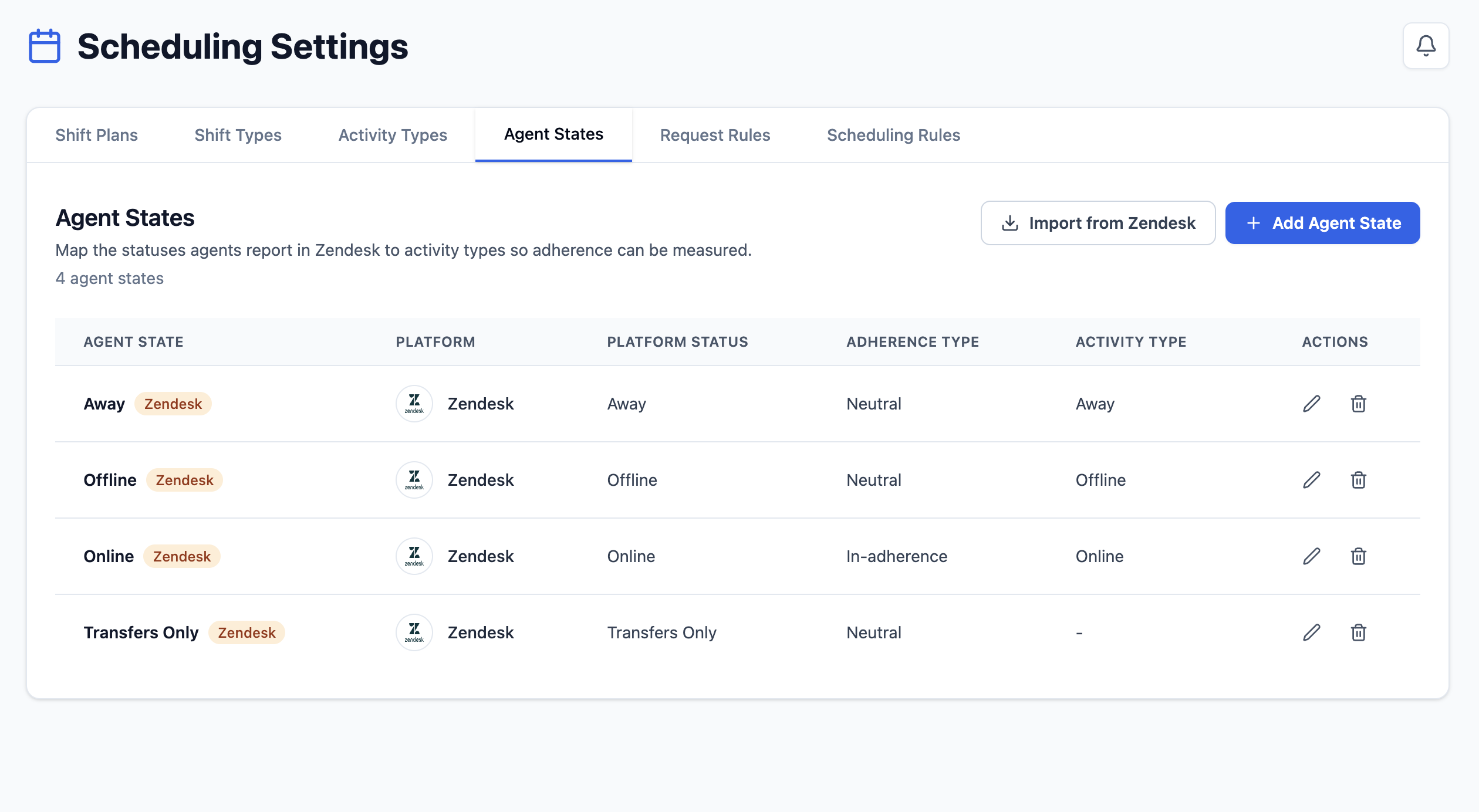Click the Actions column header
The height and width of the screenshot is (812, 1479).
(1335, 342)
